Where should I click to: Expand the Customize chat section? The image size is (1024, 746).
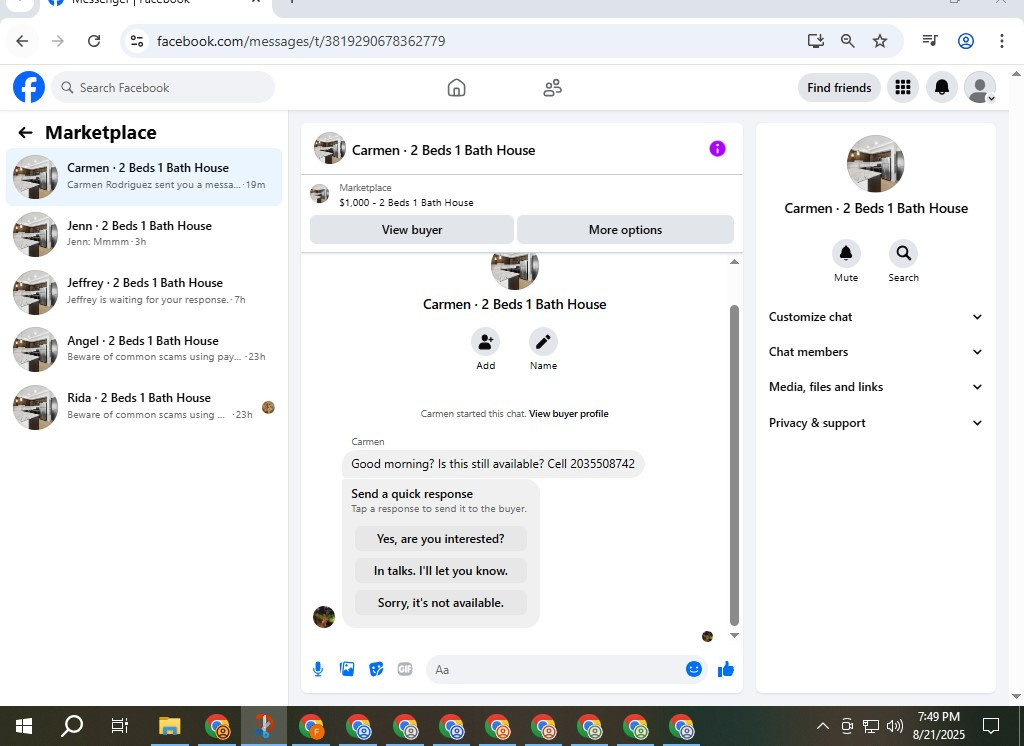(876, 317)
